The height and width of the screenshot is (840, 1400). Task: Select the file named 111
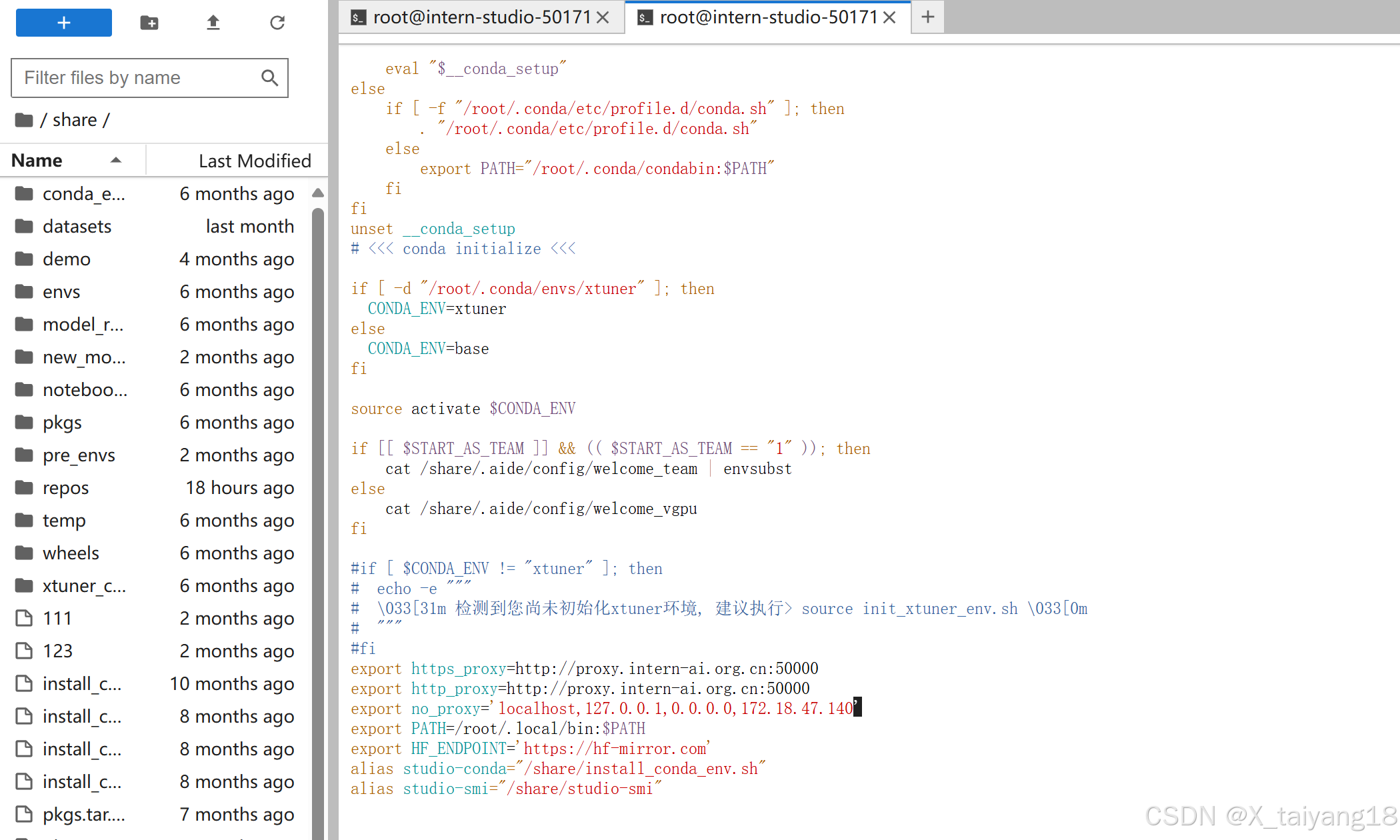click(57, 619)
